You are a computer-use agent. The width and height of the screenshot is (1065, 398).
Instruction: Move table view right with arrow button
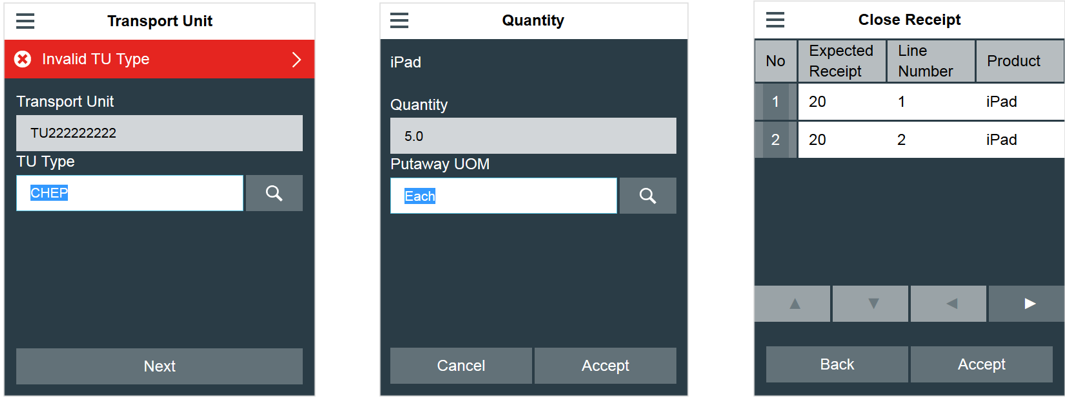tap(1027, 304)
